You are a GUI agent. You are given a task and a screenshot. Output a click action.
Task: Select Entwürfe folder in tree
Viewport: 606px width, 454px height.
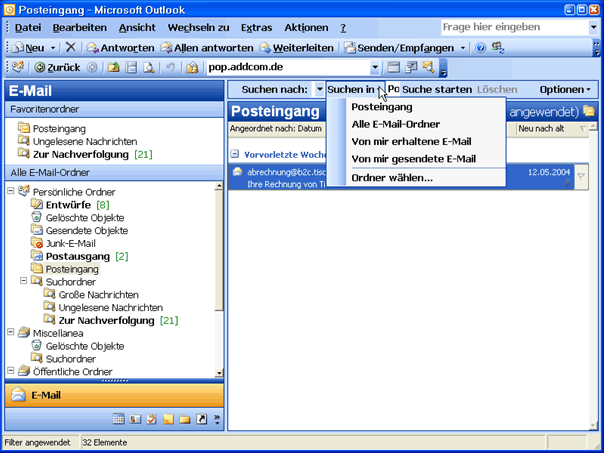(x=68, y=205)
